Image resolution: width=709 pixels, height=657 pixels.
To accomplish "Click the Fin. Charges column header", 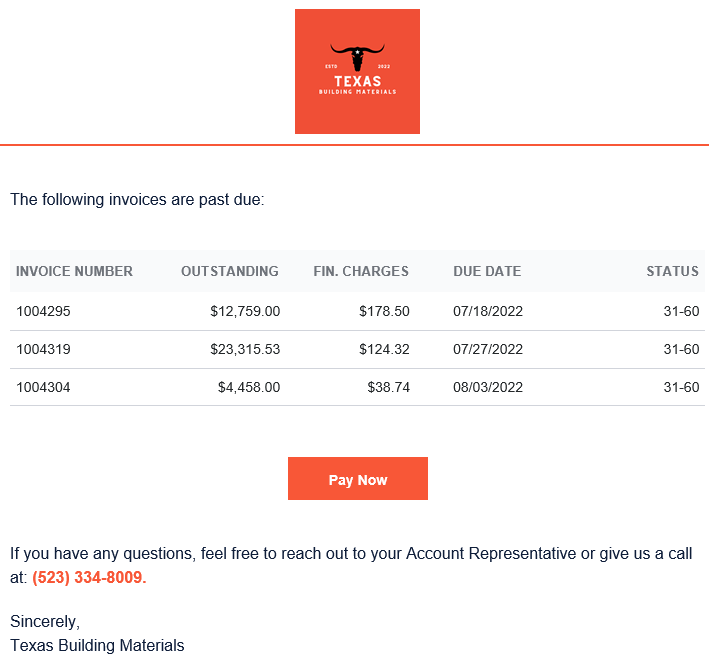I will pos(361,271).
